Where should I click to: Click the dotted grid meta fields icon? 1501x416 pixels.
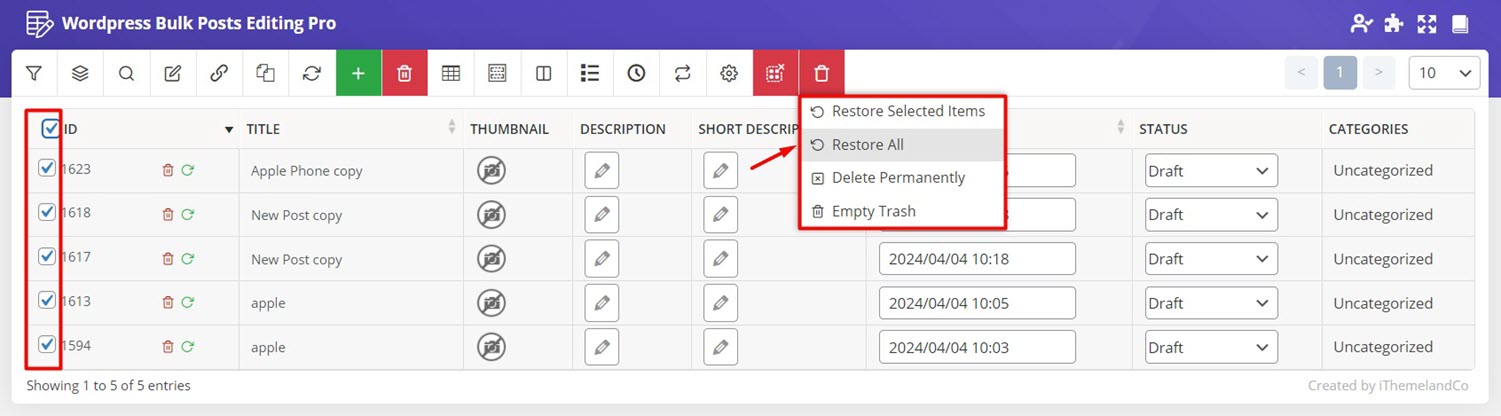[497, 73]
